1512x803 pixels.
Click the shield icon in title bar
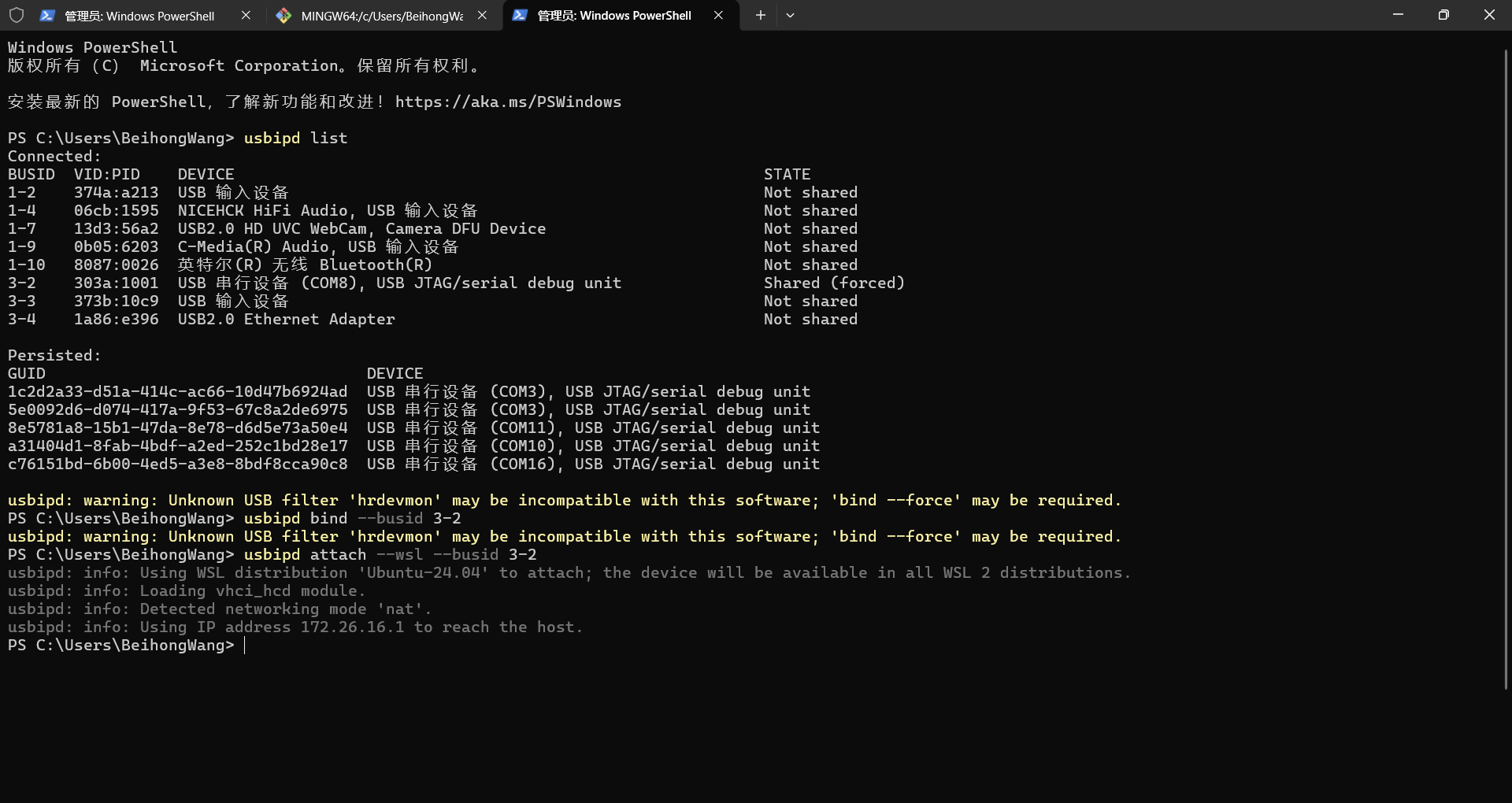16,15
